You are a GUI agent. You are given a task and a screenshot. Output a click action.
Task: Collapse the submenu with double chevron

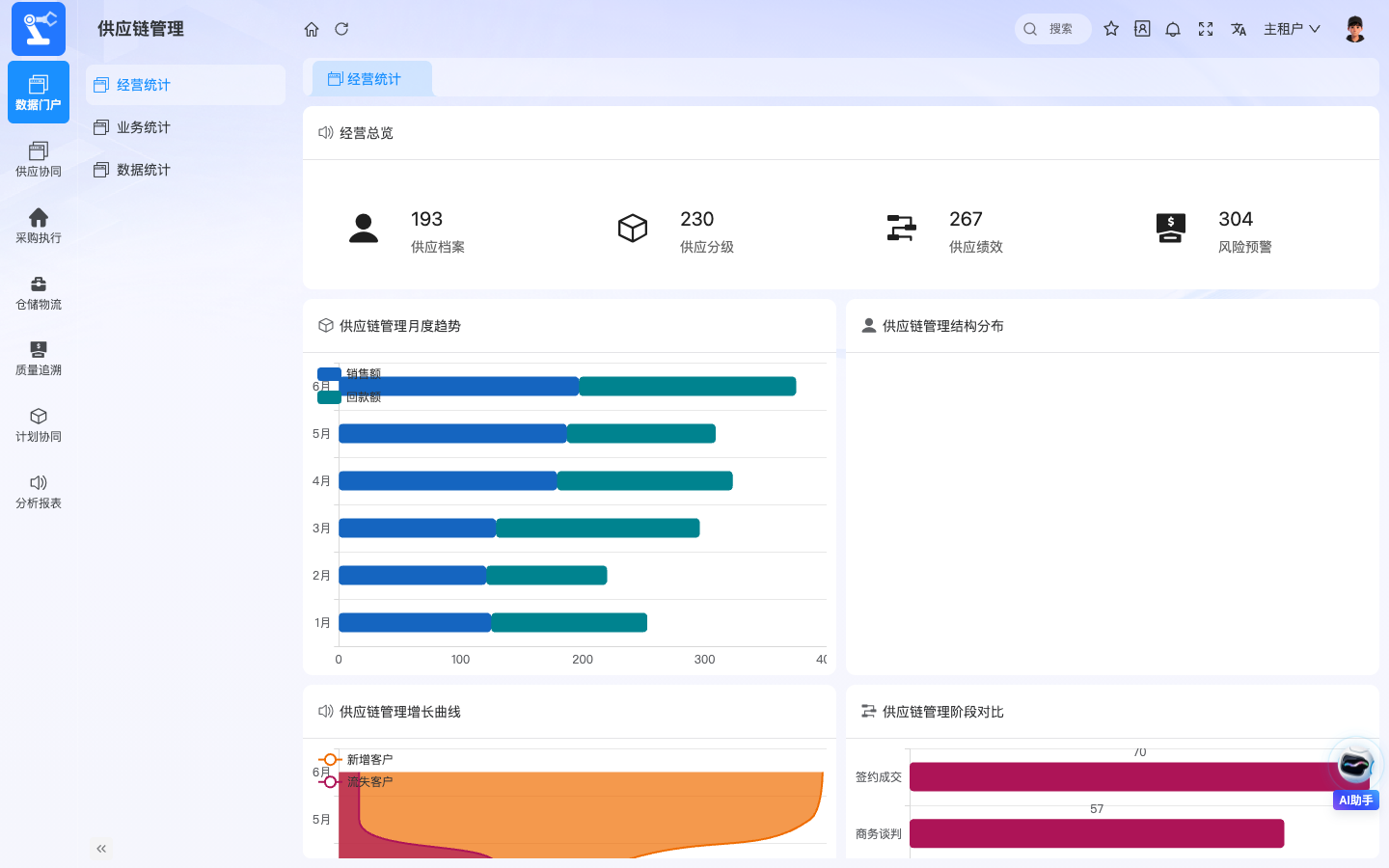coord(101,849)
